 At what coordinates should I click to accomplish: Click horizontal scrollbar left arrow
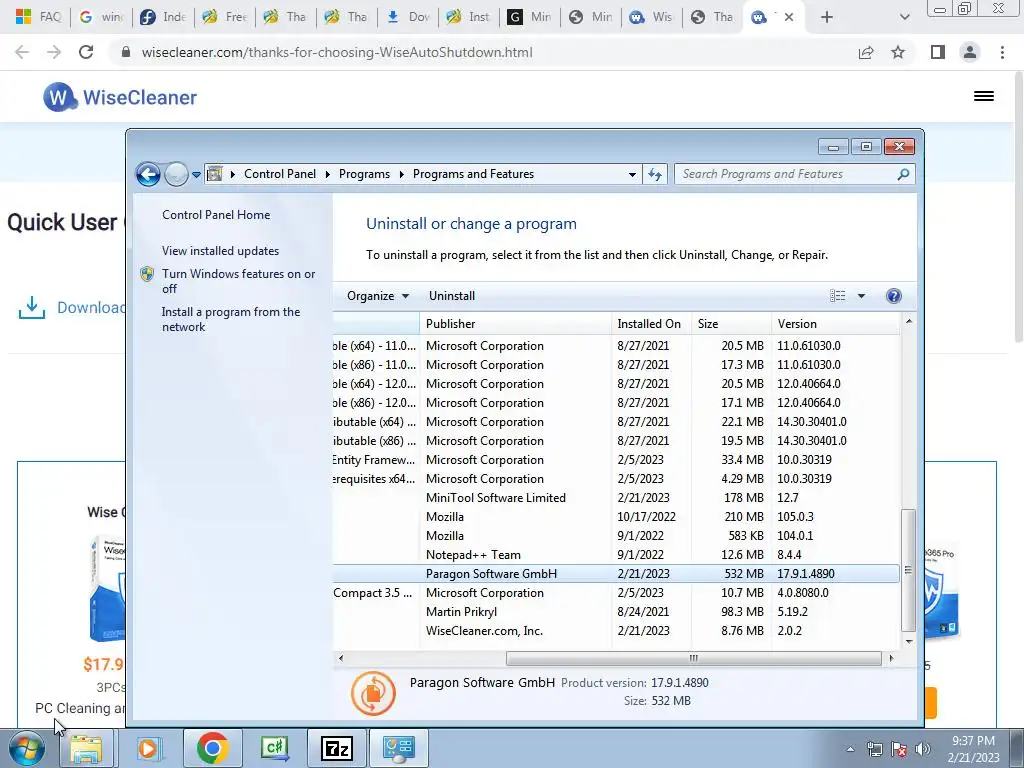click(x=340, y=658)
